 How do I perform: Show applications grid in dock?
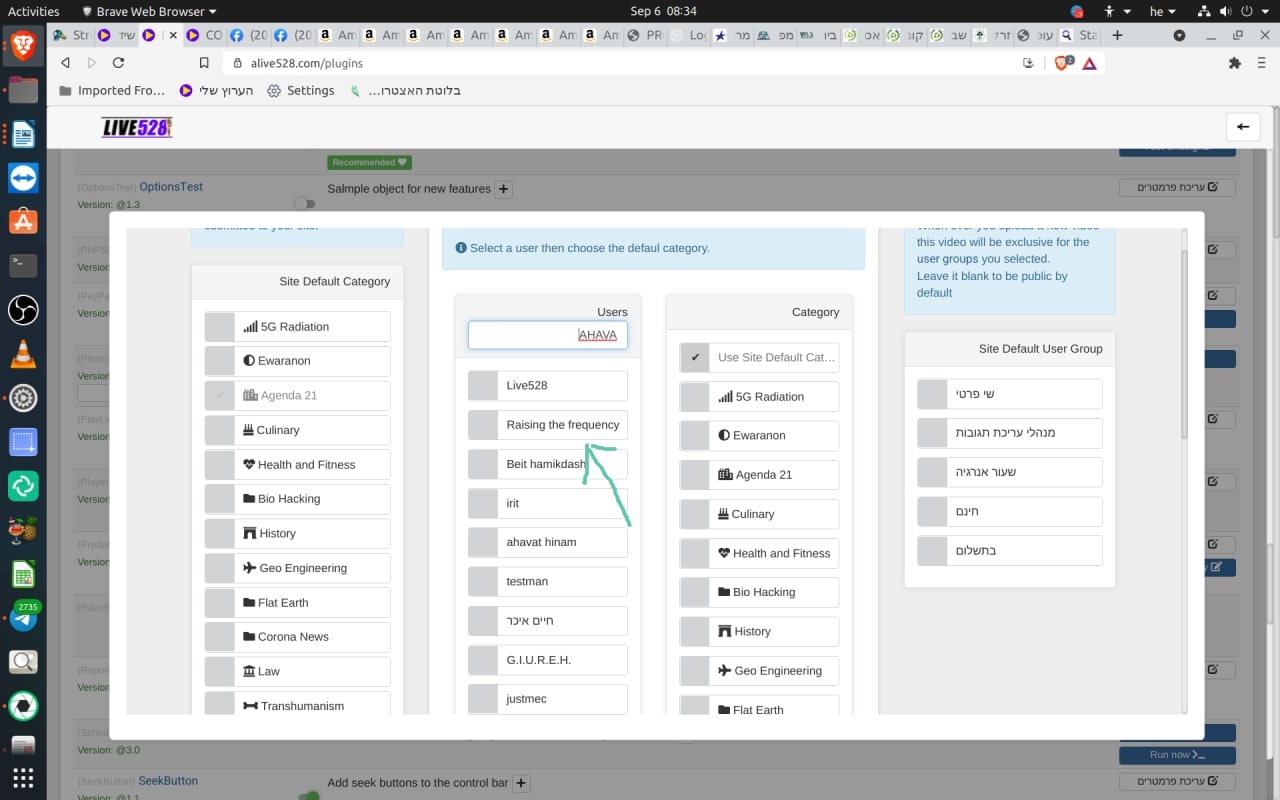tap(23, 777)
